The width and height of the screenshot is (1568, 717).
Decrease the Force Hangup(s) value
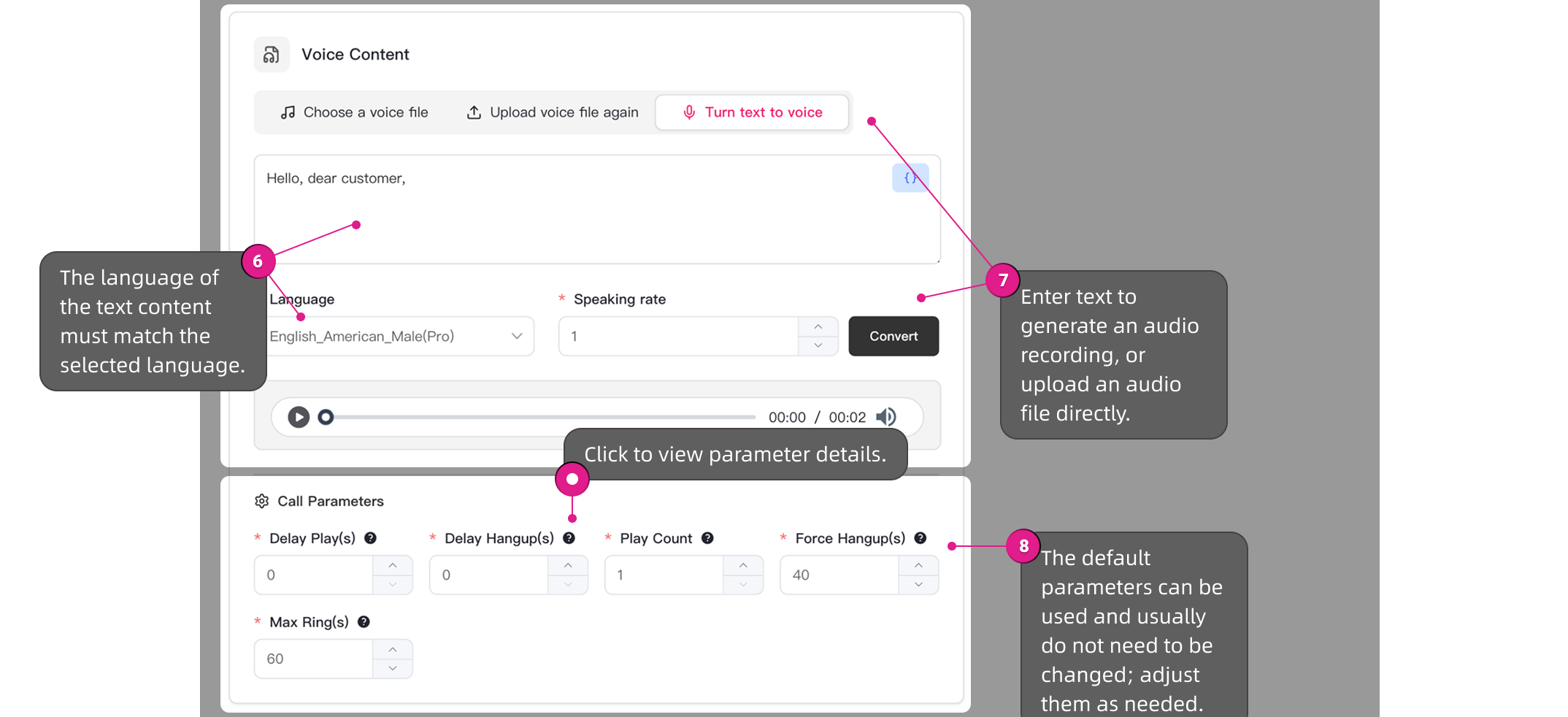918,585
